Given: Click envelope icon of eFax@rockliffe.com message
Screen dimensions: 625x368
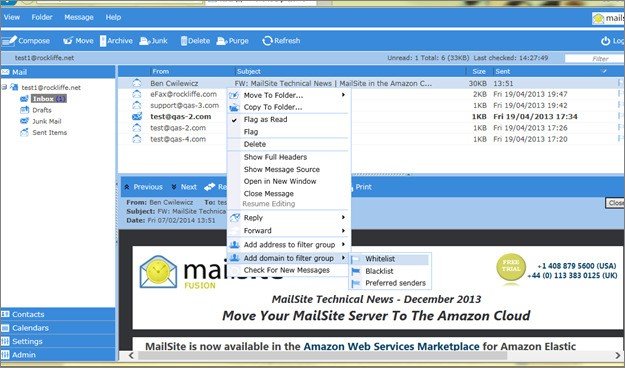Looking at the screenshot, I should 137,94.
